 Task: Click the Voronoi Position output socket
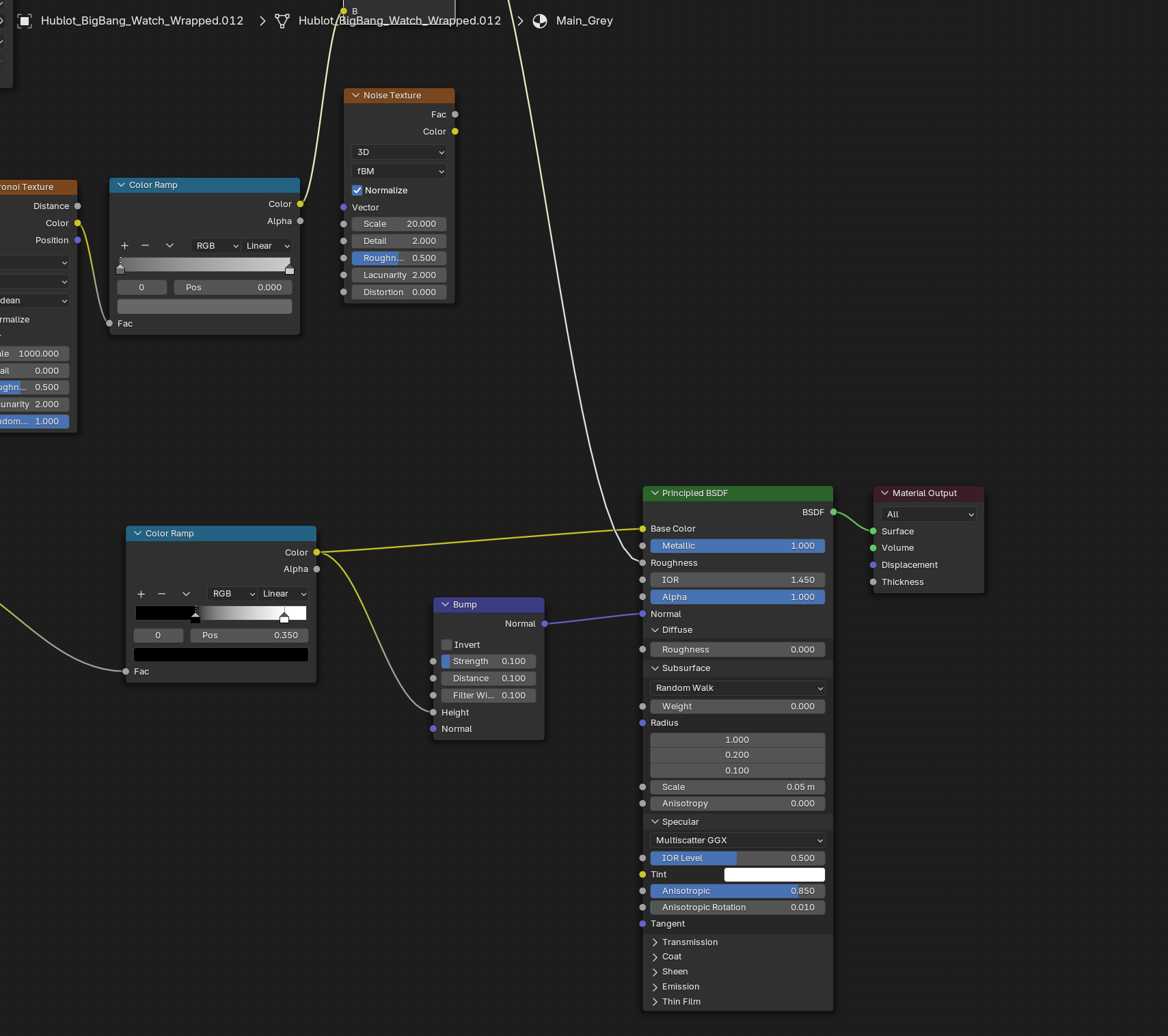click(78, 240)
